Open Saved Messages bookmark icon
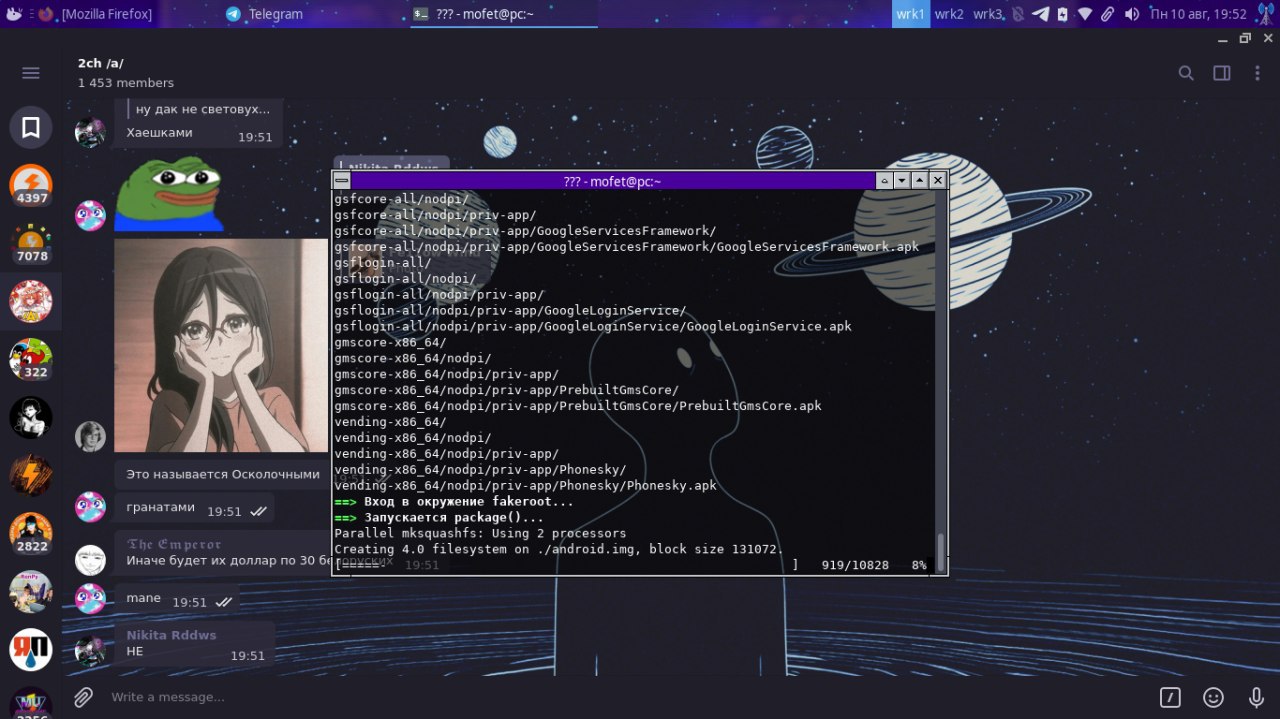1280x719 pixels. (31, 127)
